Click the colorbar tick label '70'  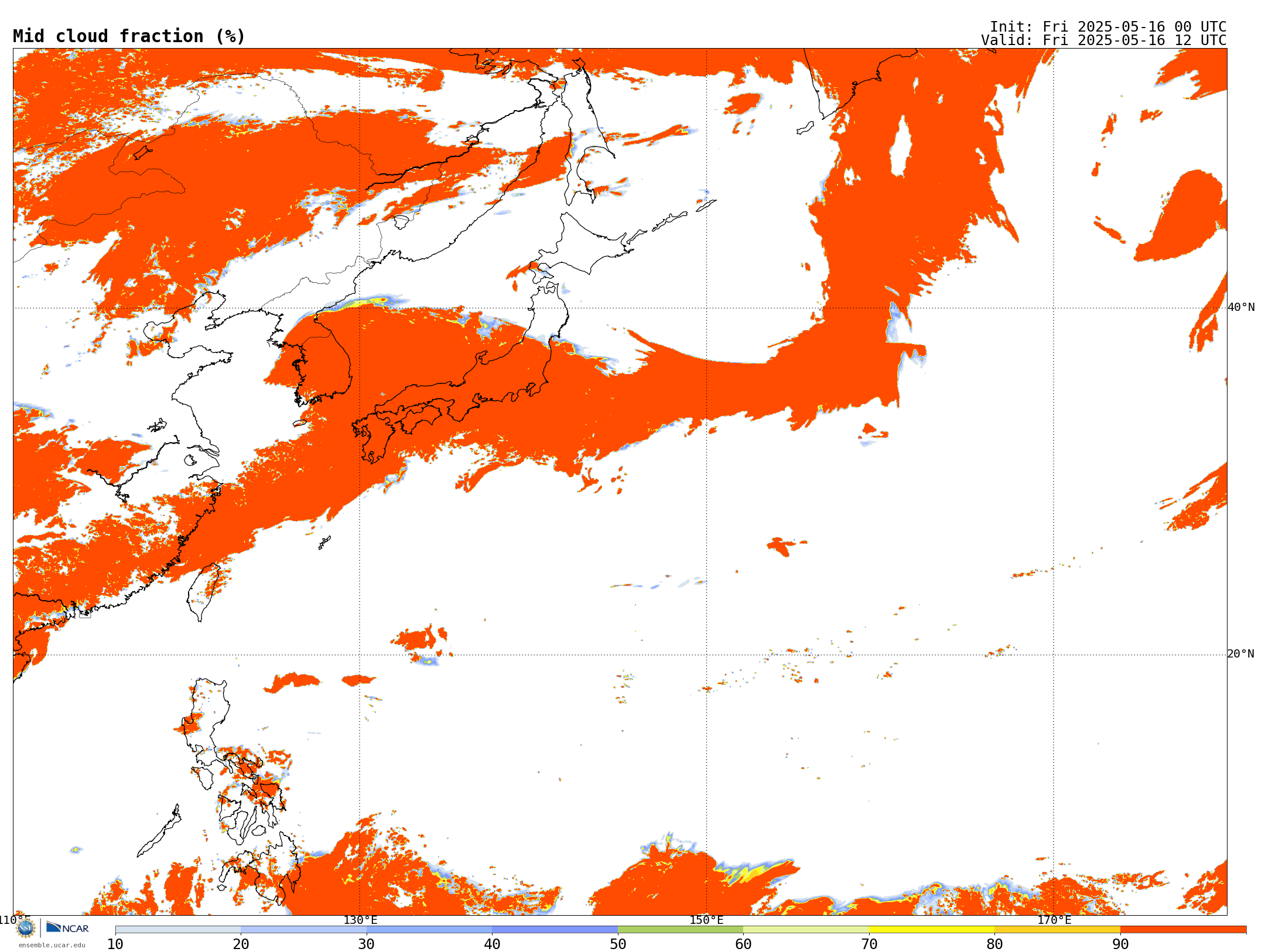869,944
